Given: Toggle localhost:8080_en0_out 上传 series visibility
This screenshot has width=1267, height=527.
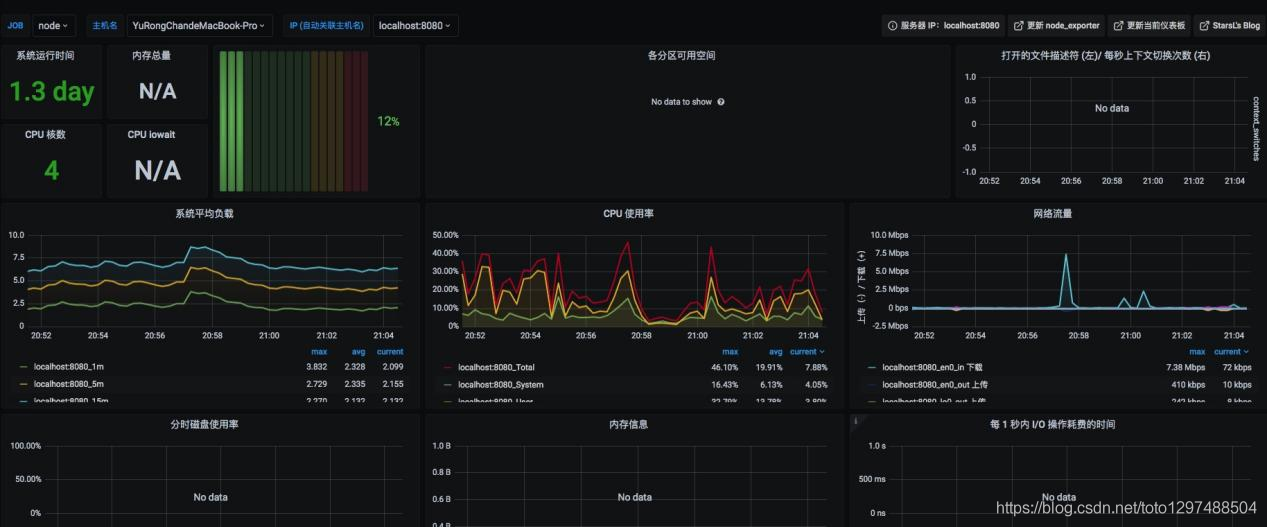Looking at the screenshot, I should 932,384.
